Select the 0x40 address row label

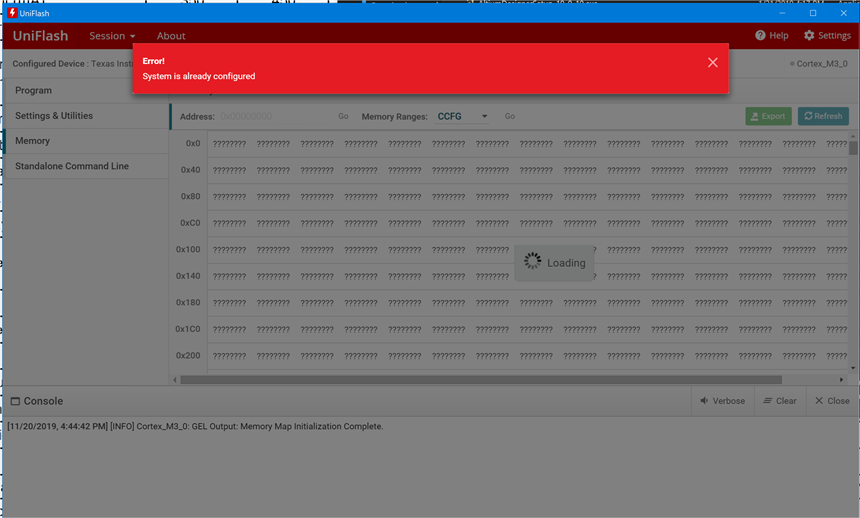click(x=191, y=170)
